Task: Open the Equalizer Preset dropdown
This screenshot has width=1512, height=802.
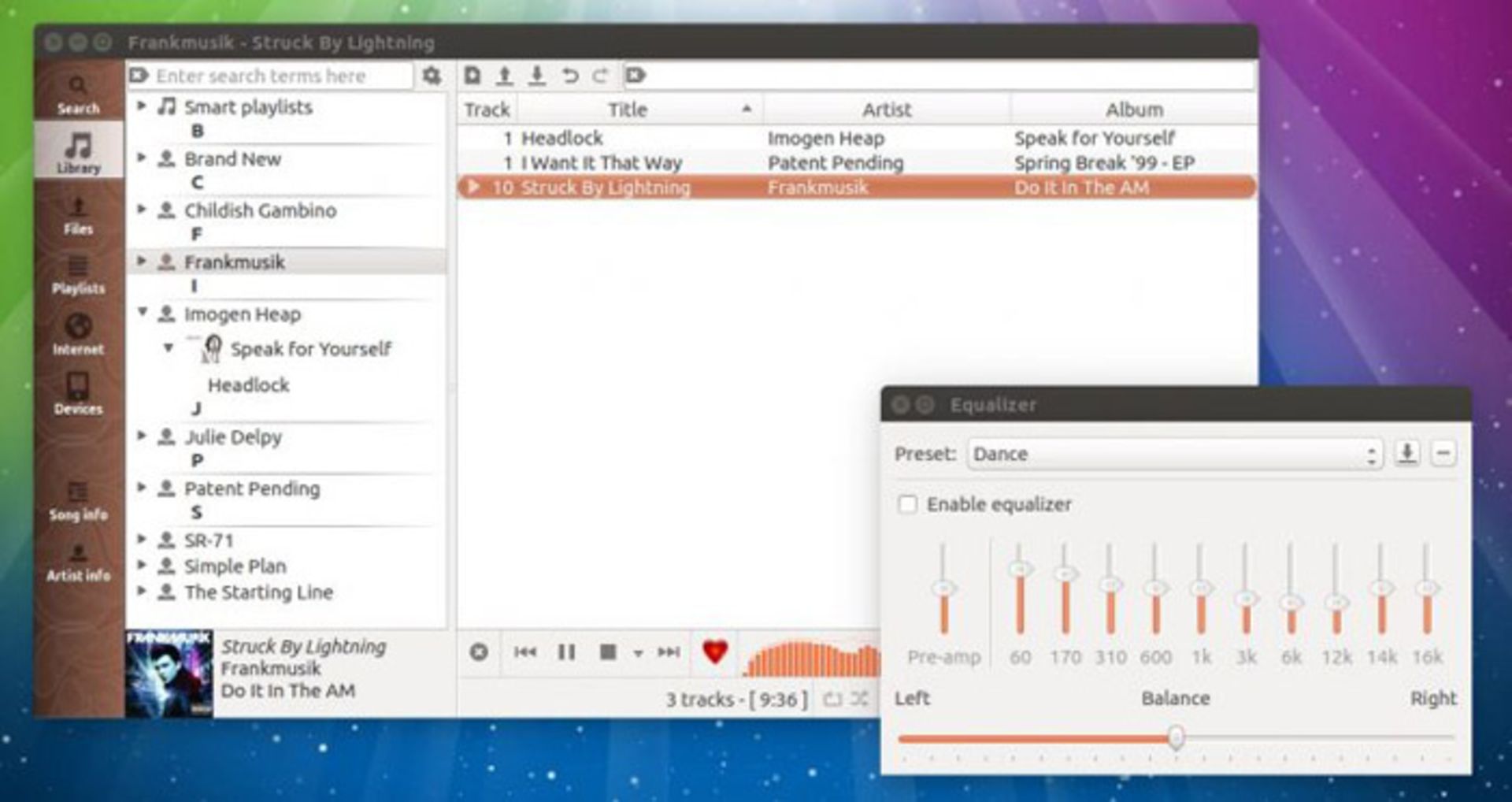Action: pos(1174,454)
